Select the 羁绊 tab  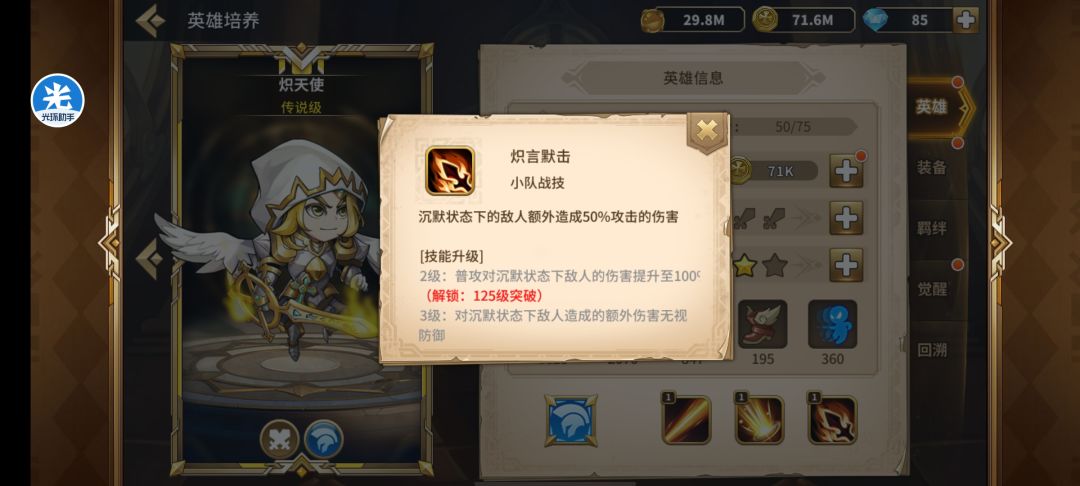click(931, 228)
